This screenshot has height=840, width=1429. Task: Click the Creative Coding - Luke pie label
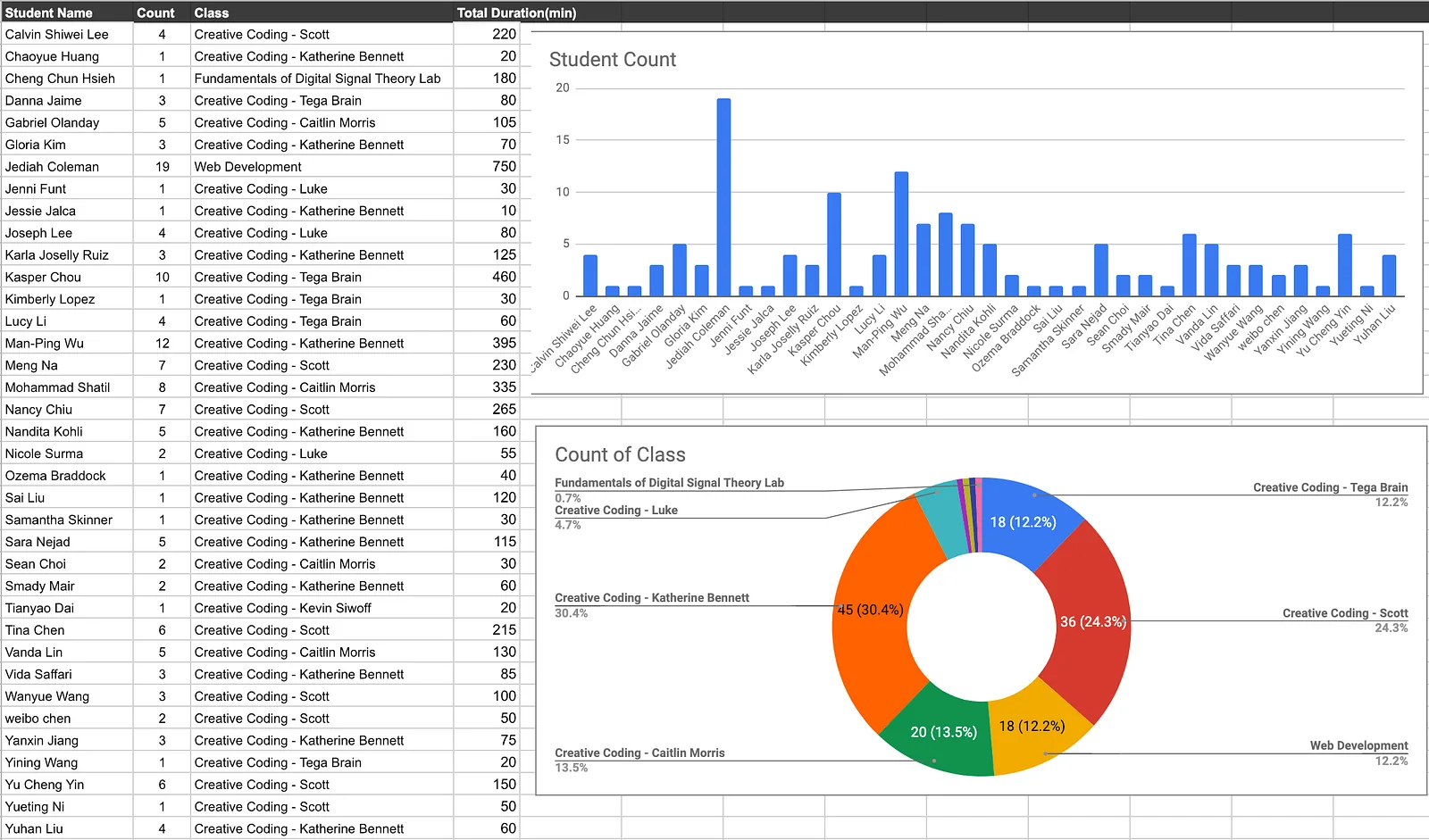click(x=616, y=510)
